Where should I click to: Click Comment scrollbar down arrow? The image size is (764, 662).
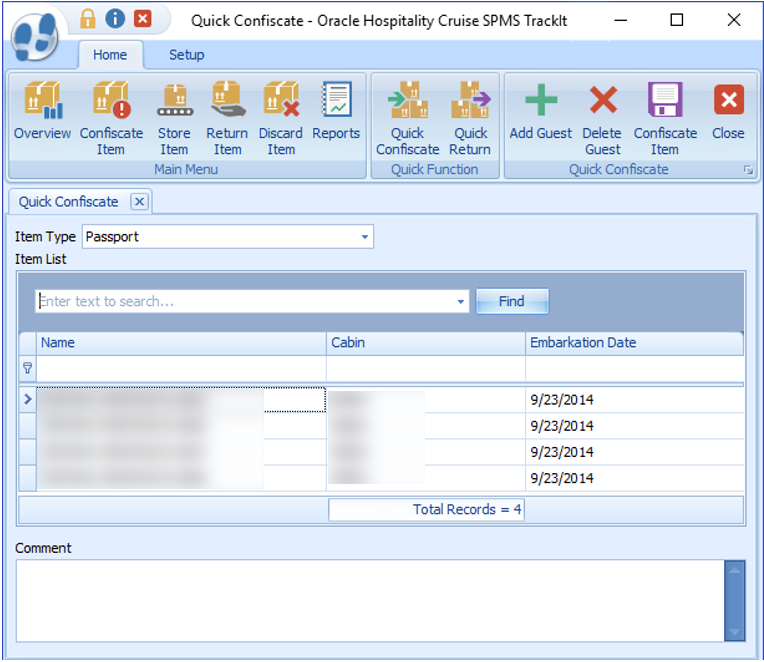click(x=735, y=632)
